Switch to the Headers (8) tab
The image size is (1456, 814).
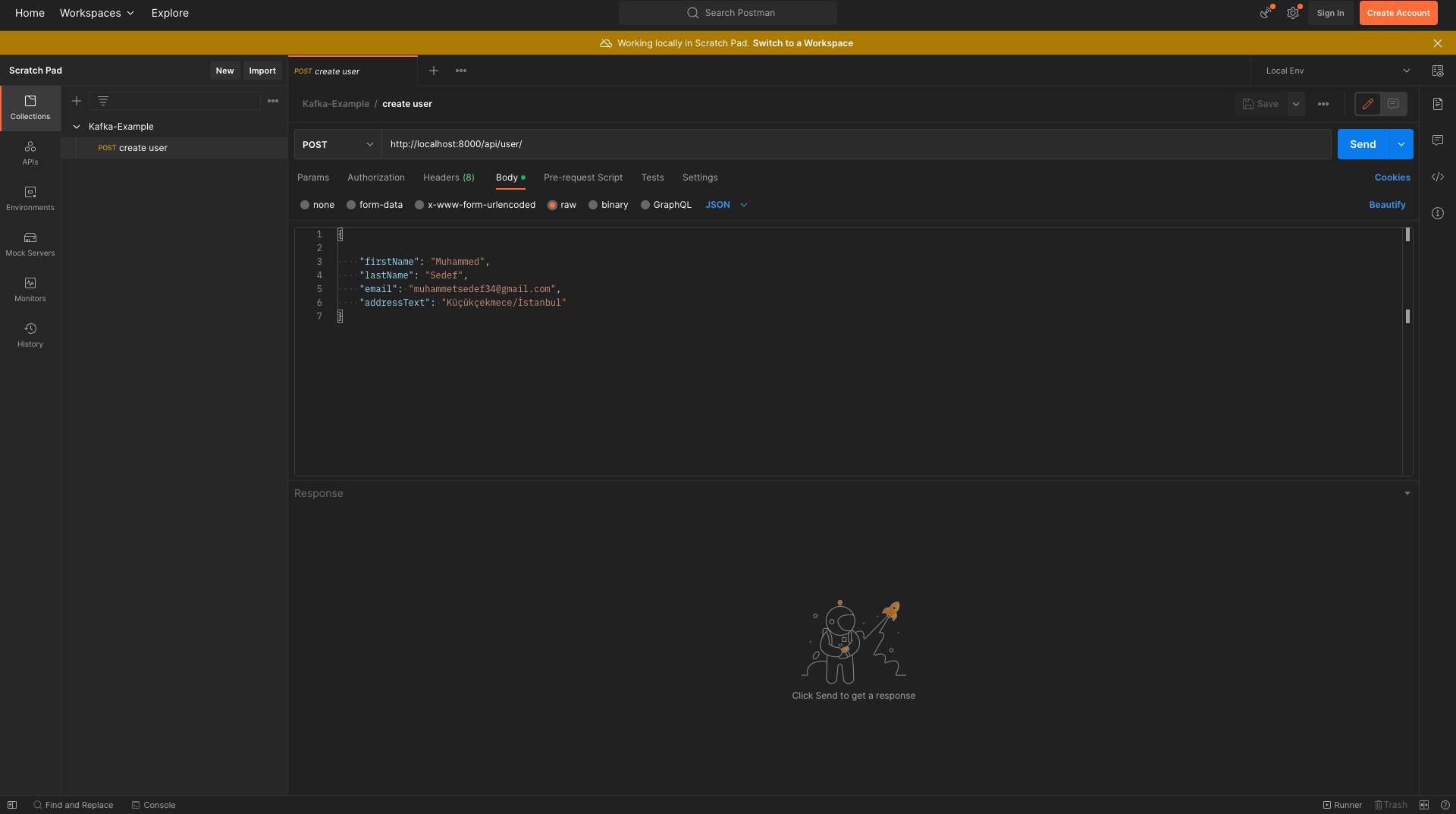pyautogui.click(x=449, y=178)
